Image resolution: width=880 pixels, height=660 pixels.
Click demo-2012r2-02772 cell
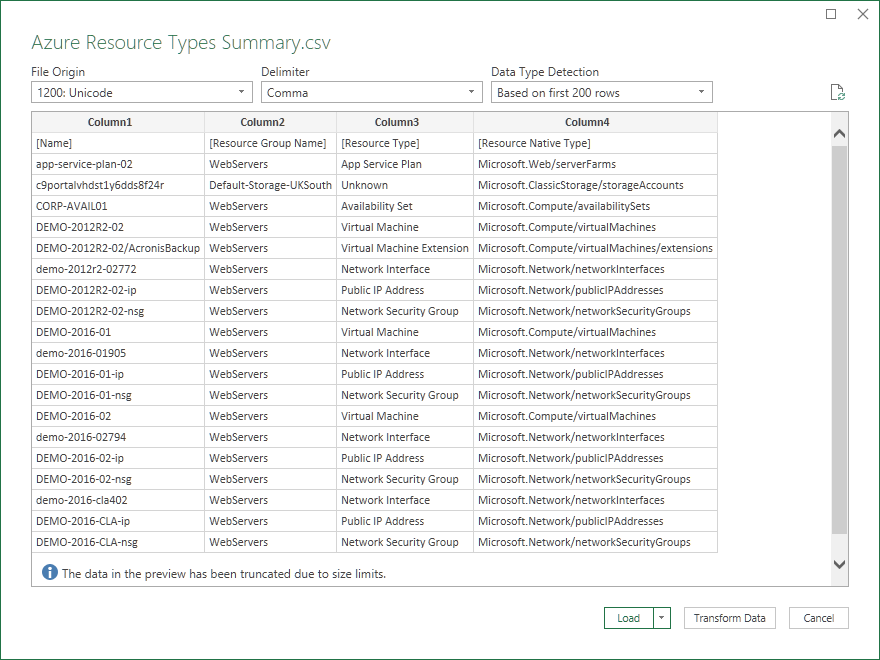point(118,269)
